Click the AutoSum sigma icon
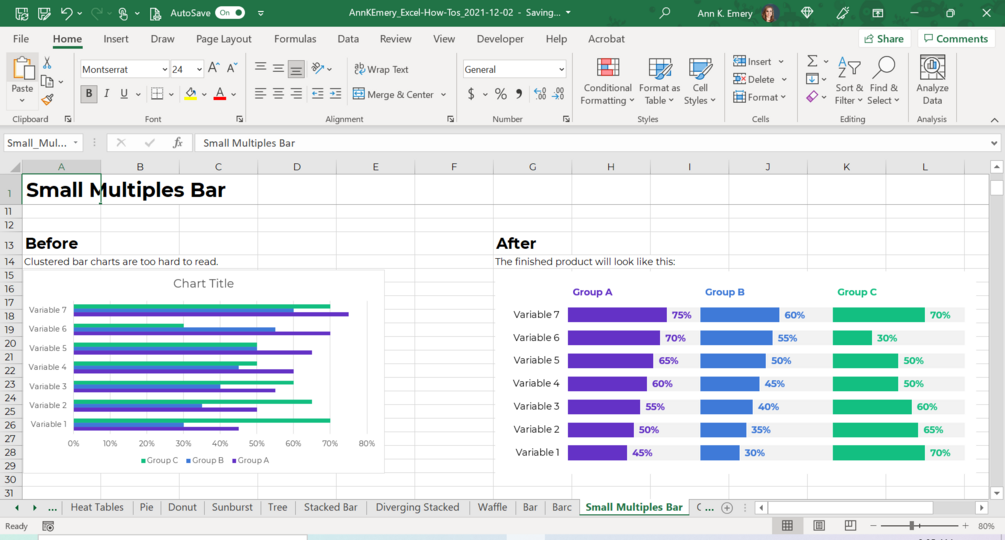1005x540 pixels. [812, 61]
